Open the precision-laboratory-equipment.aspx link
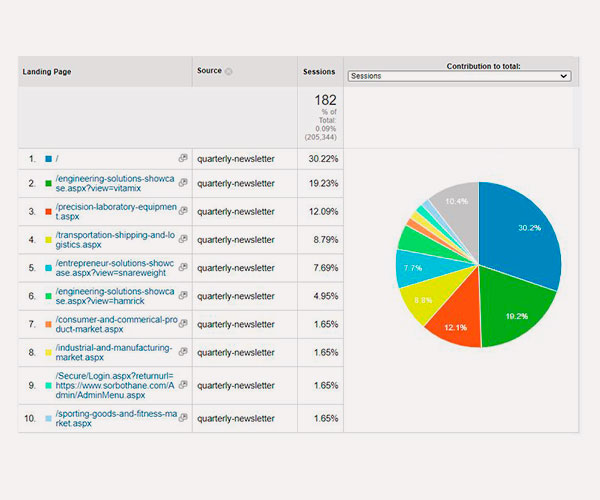 click(116, 212)
